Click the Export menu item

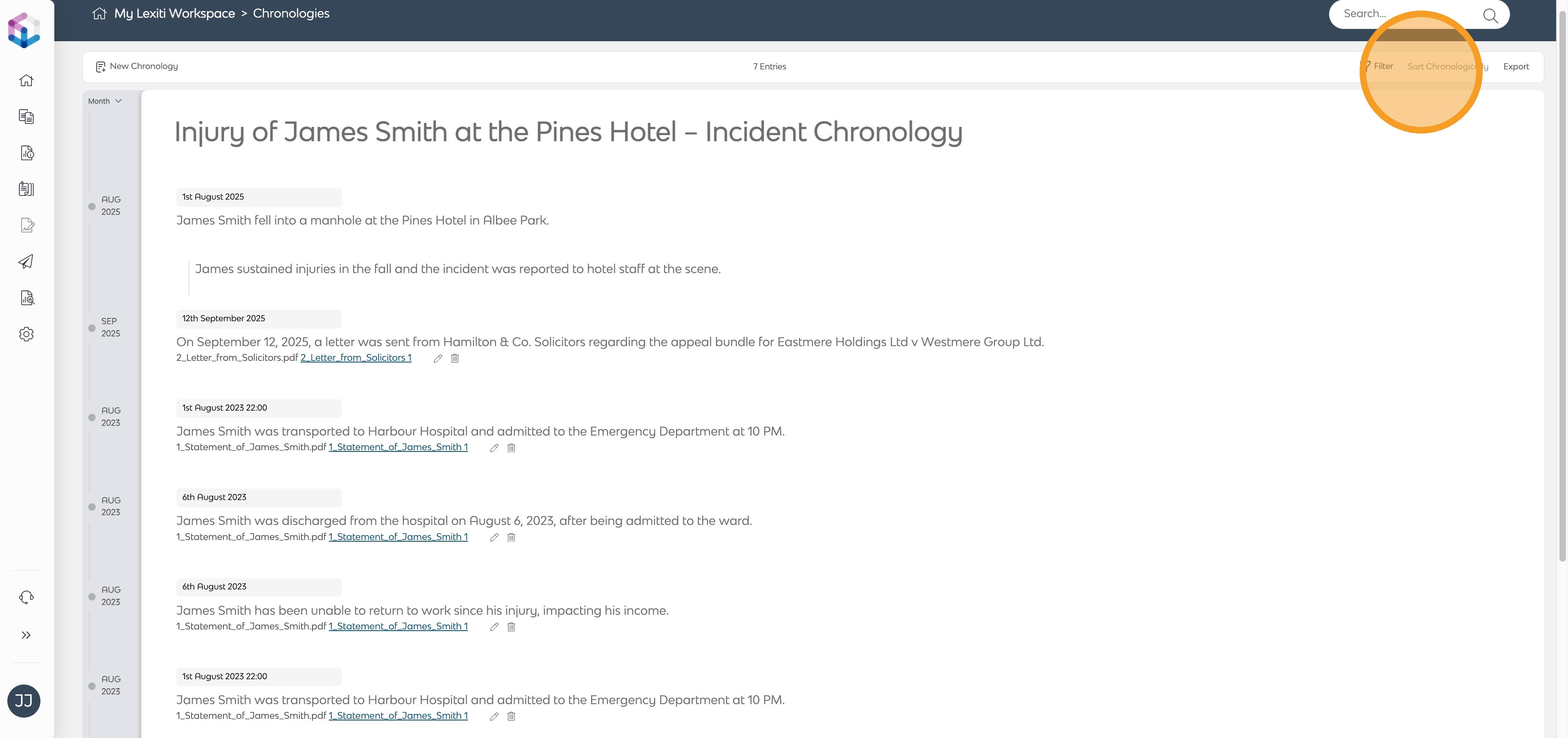pos(1516,66)
